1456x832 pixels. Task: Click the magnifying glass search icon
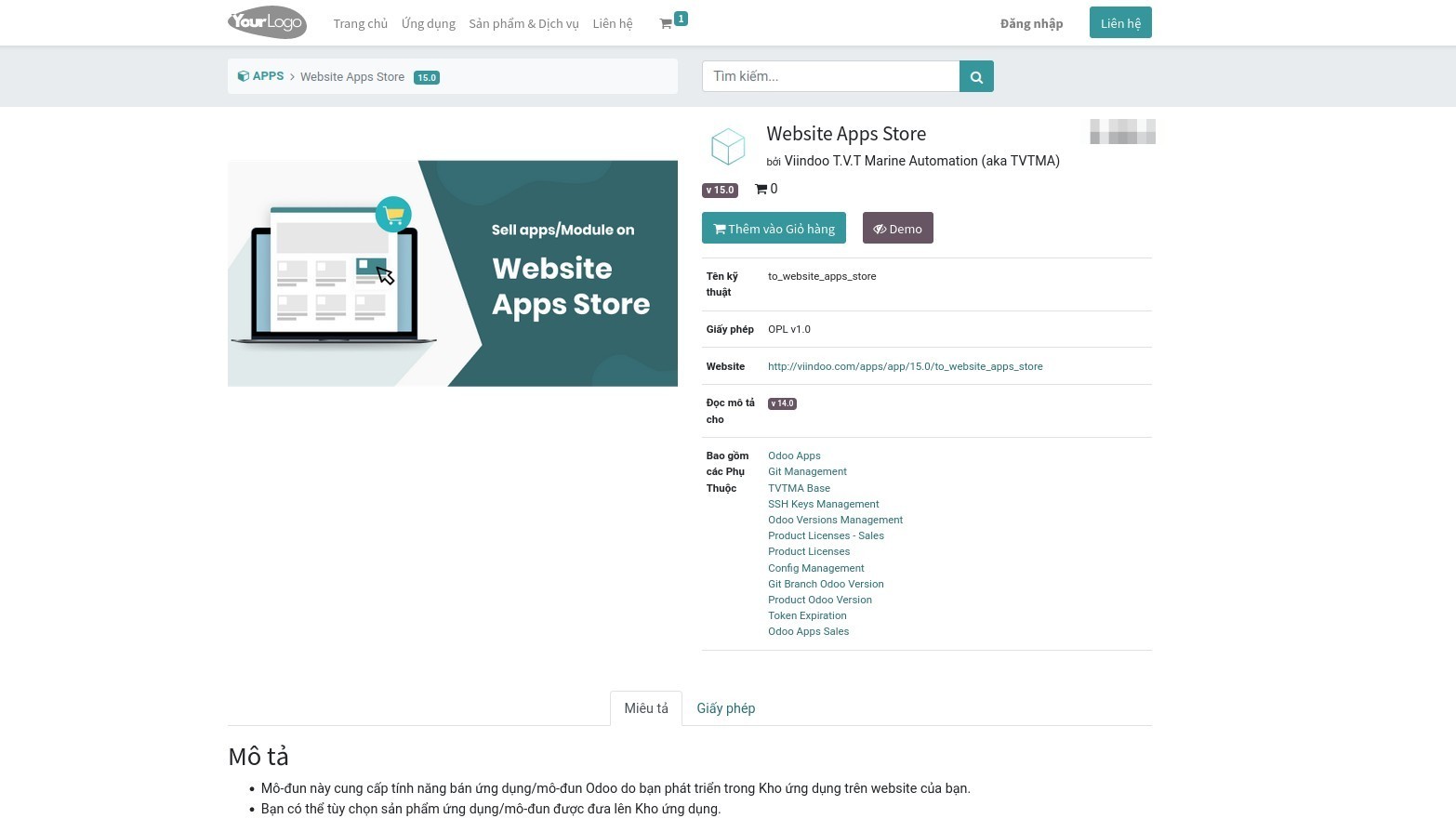pyautogui.click(x=975, y=76)
